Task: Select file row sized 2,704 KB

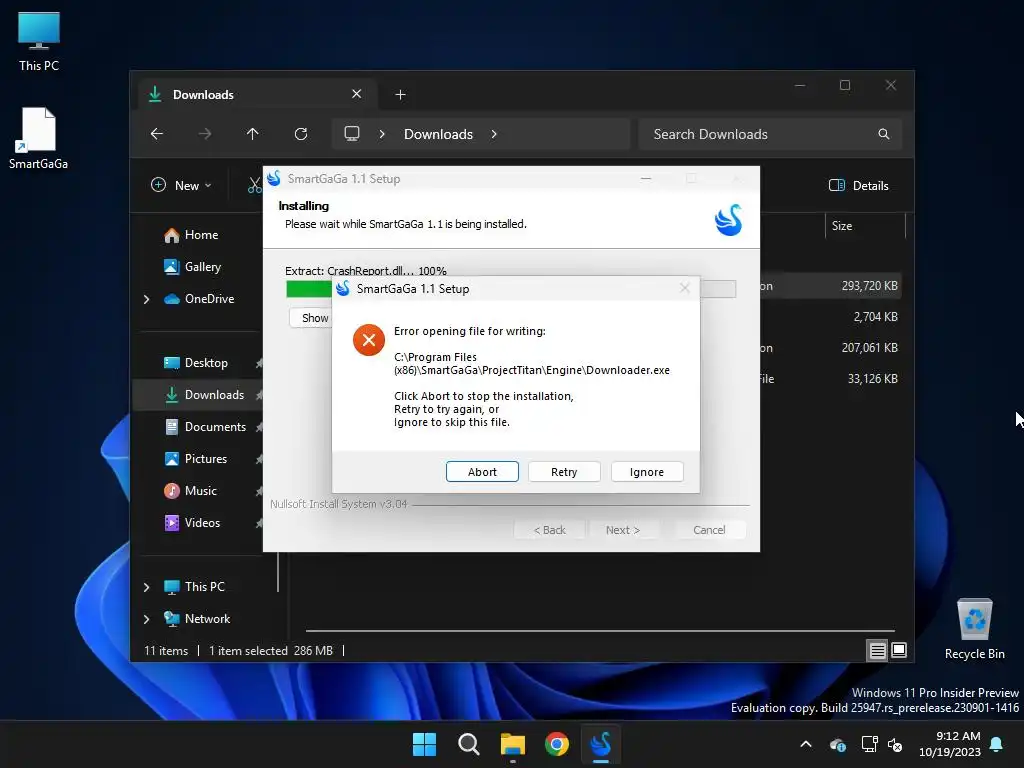Action: pyautogui.click(x=831, y=317)
